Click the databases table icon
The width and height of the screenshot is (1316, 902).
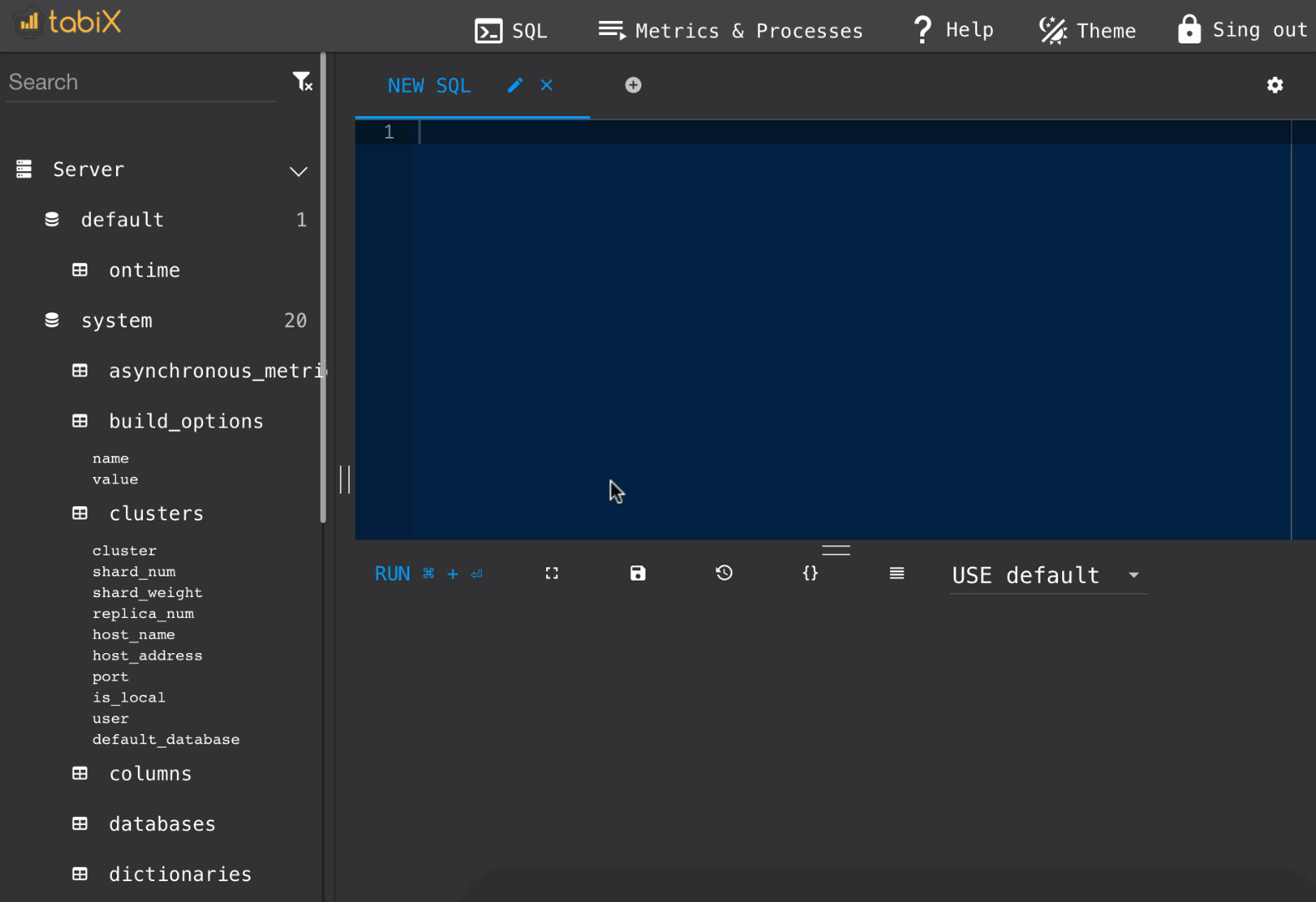[x=80, y=823]
